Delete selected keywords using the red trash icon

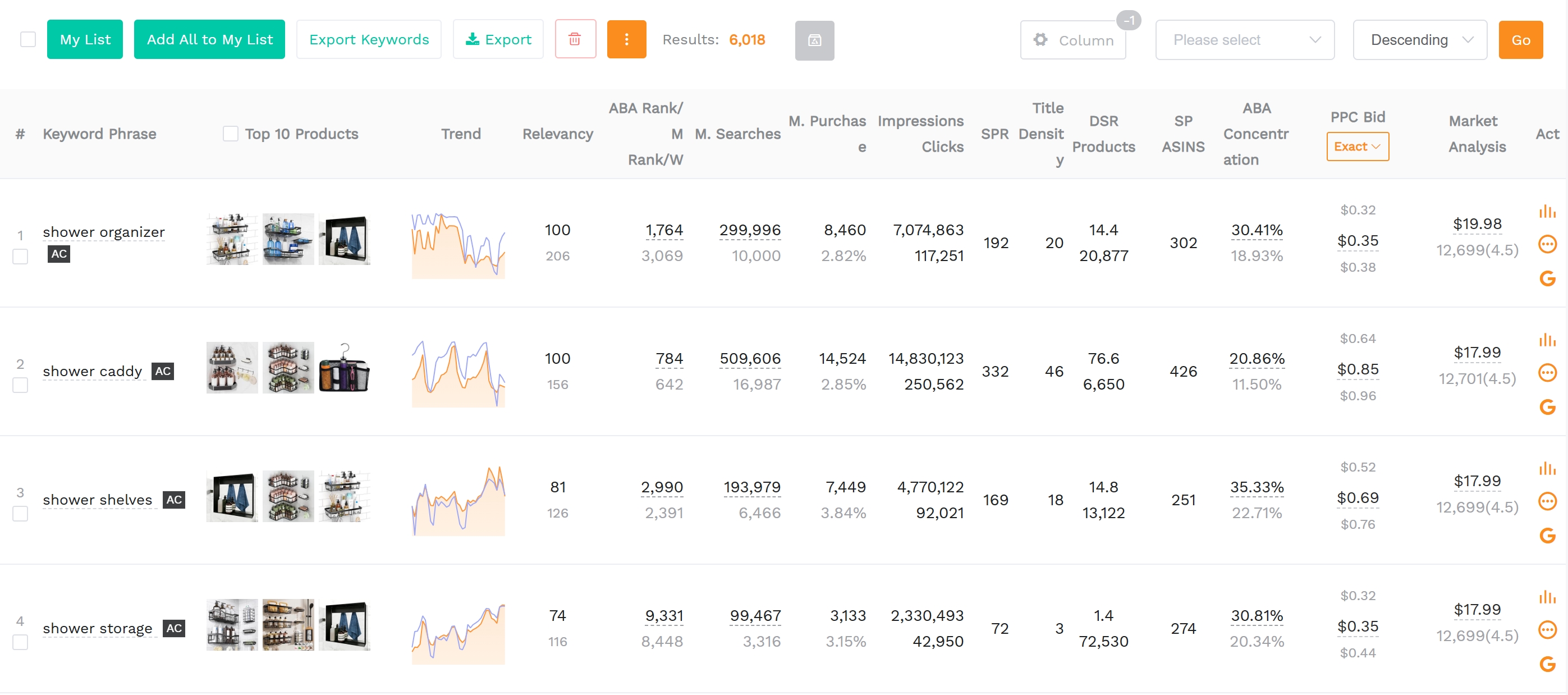[x=575, y=39]
